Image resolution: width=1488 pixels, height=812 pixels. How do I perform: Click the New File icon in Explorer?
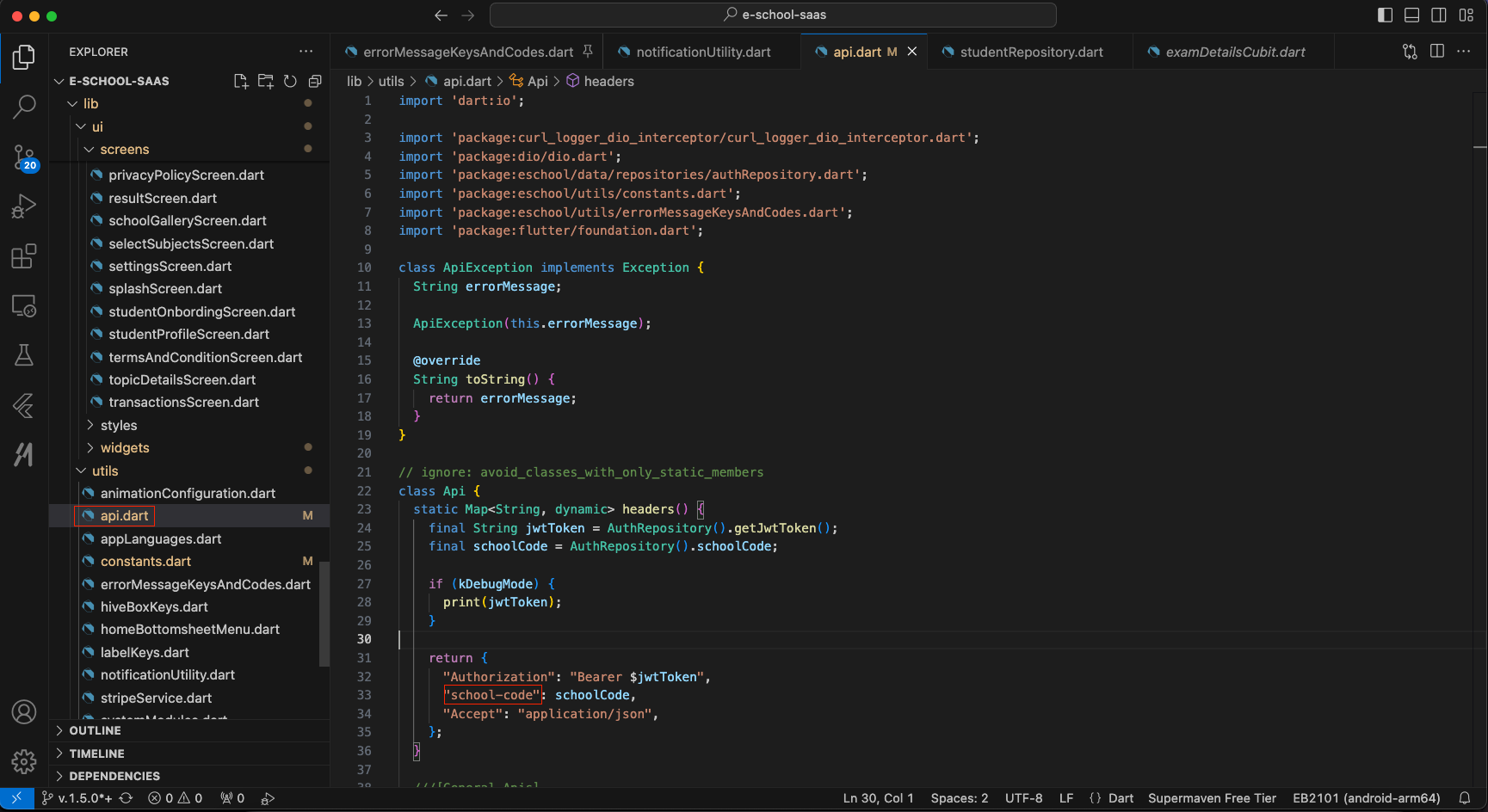(x=241, y=81)
